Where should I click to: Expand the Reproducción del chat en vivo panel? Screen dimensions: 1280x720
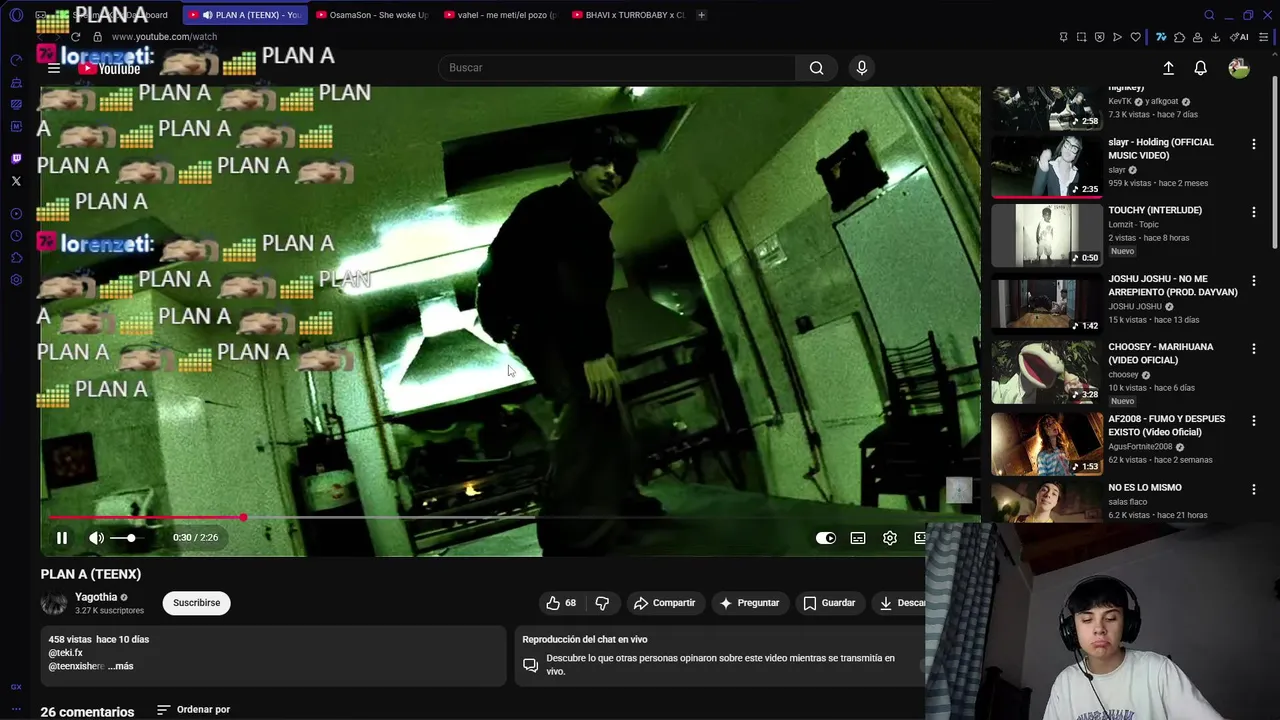tap(719, 656)
